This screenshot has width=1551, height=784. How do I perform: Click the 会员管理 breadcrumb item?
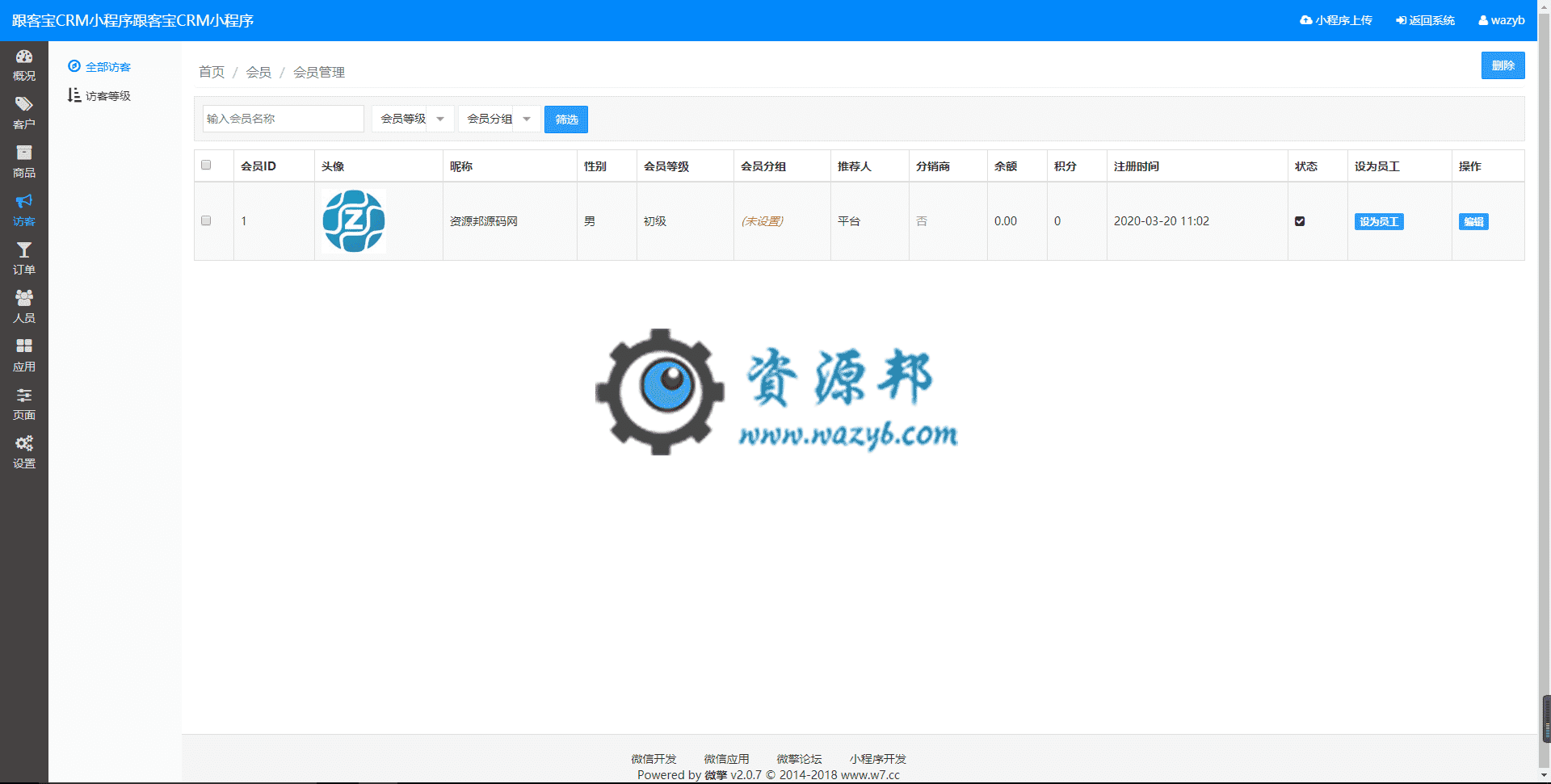click(x=319, y=72)
